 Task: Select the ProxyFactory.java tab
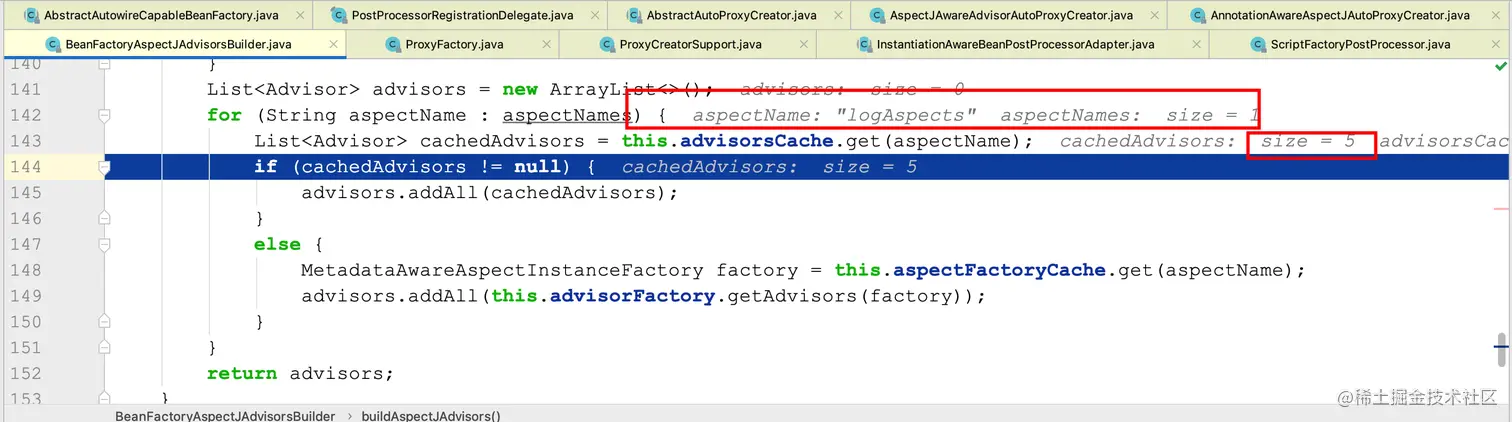[x=454, y=44]
